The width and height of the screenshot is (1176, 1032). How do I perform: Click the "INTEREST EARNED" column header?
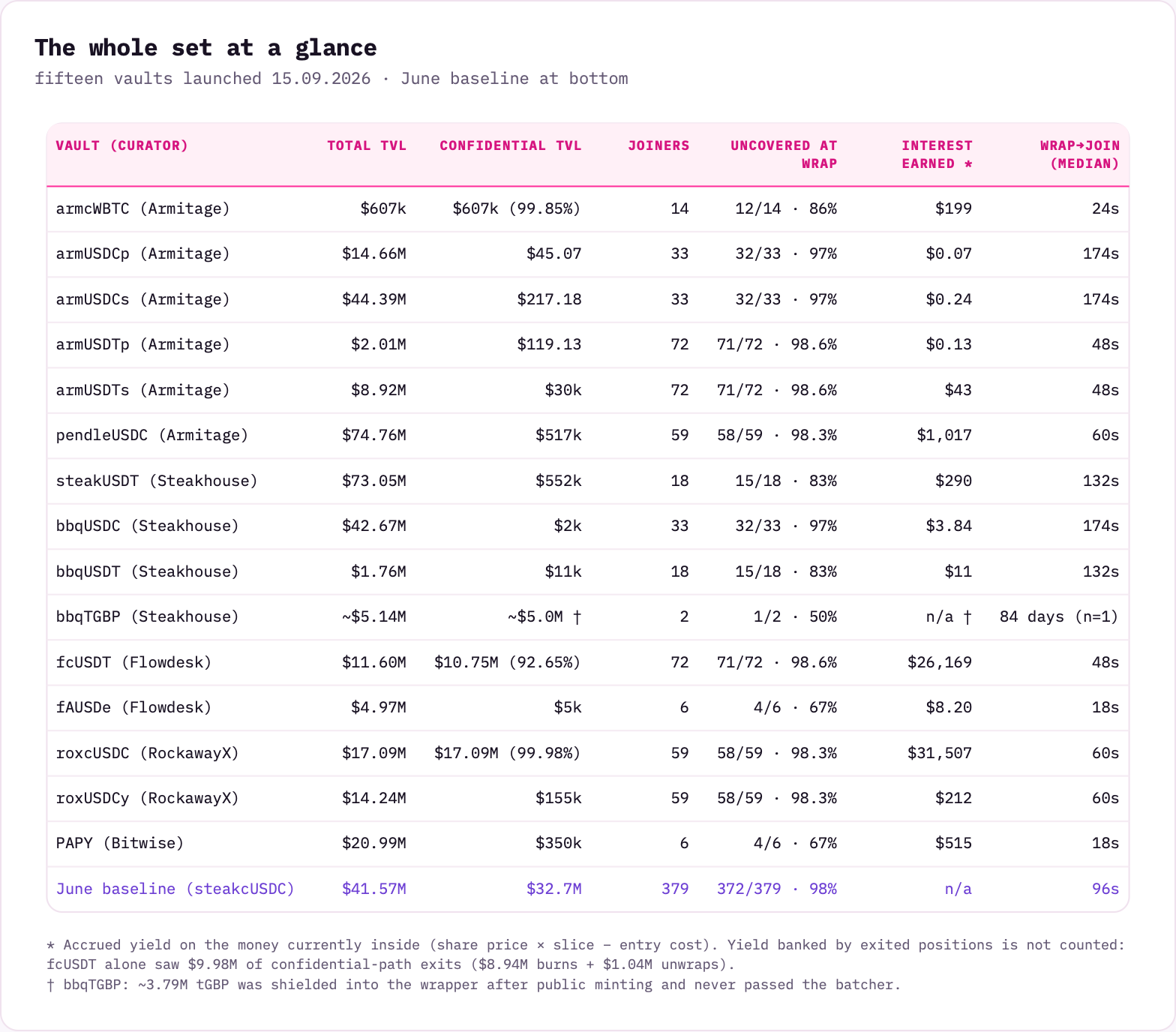[x=937, y=154]
